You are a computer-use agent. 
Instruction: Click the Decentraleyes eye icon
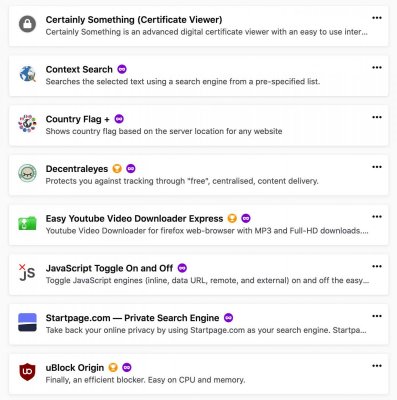[27, 173]
